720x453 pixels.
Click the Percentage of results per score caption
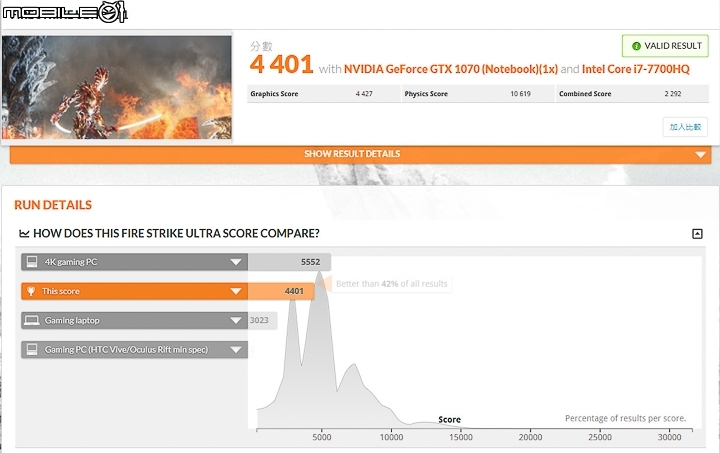coord(625,419)
